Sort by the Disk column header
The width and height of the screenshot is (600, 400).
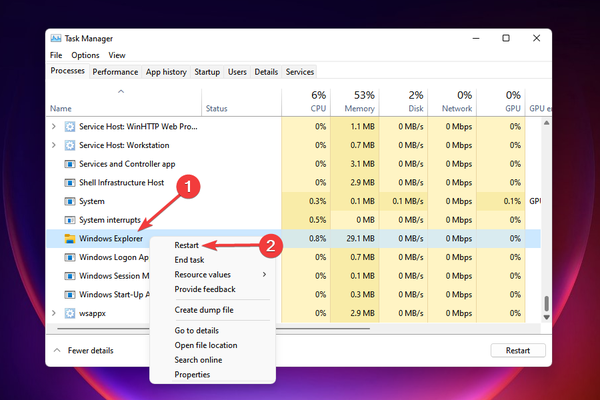click(x=403, y=102)
